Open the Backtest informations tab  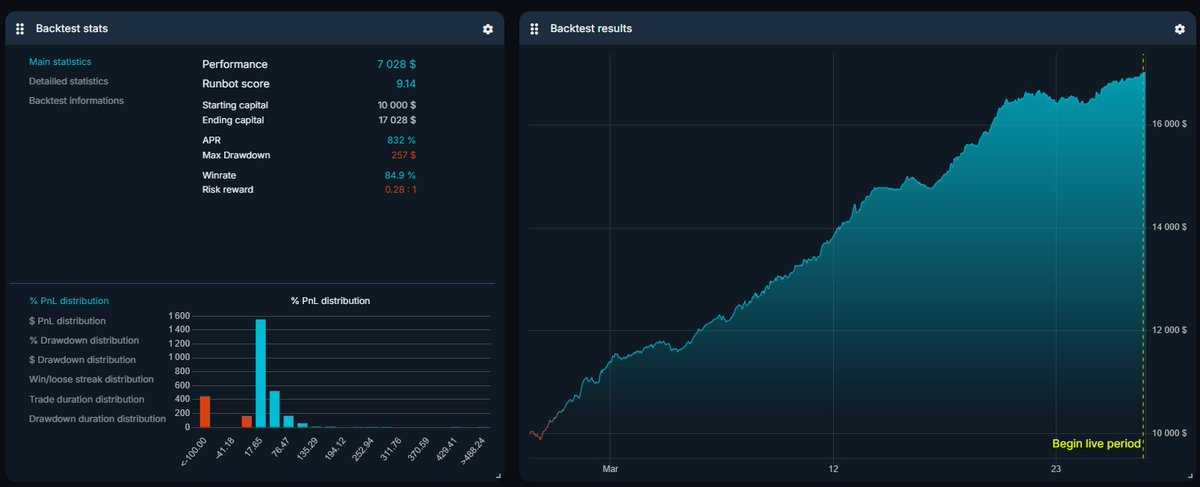point(77,100)
